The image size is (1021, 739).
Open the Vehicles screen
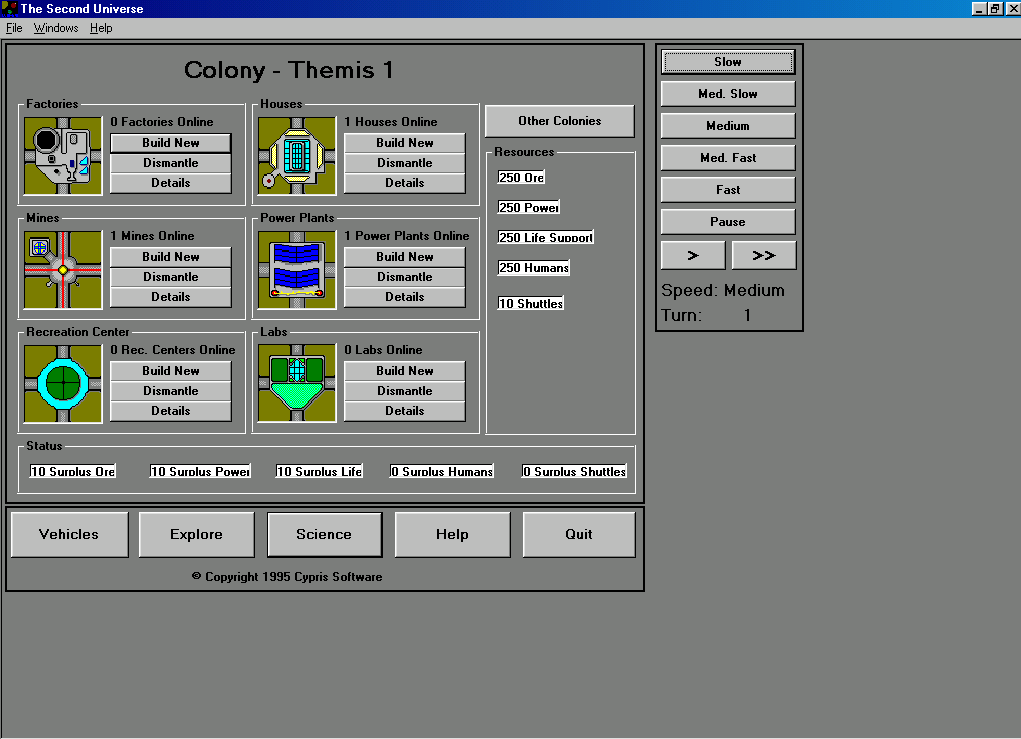69,535
